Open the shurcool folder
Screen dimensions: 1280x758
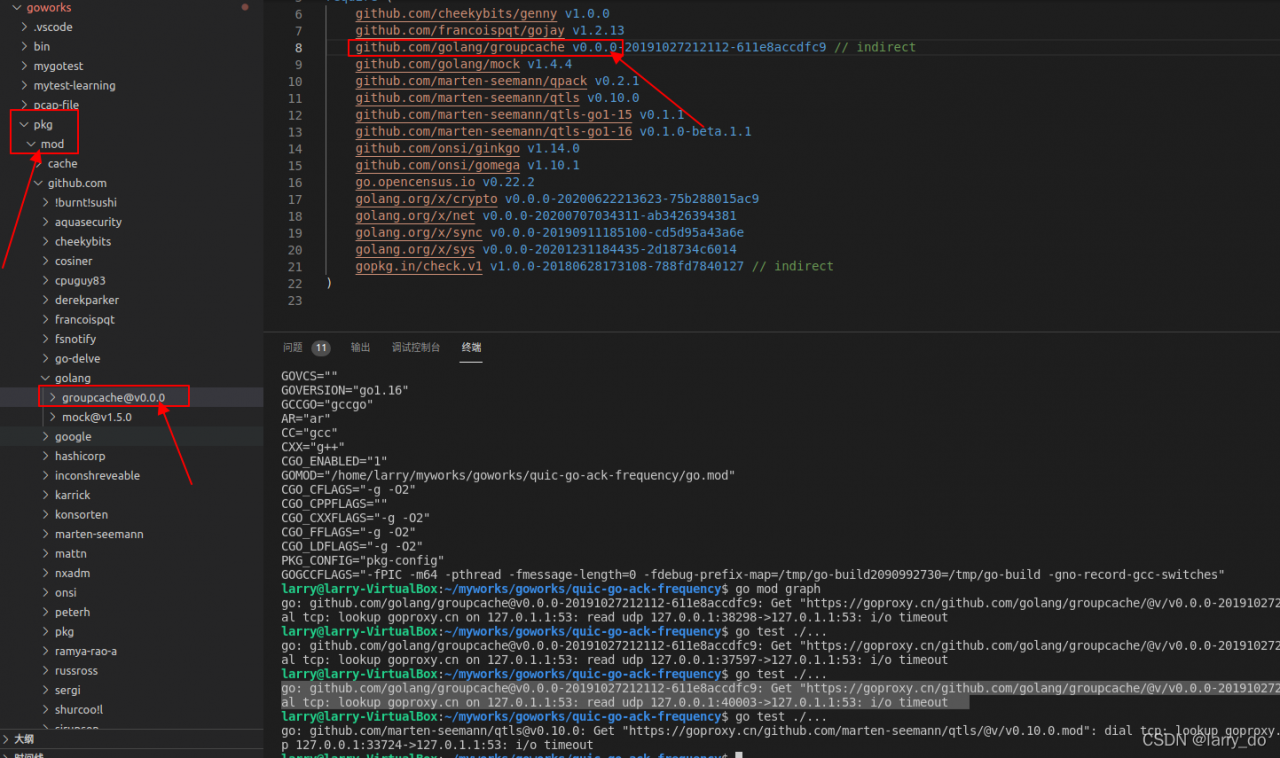pyautogui.click(x=79, y=710)
